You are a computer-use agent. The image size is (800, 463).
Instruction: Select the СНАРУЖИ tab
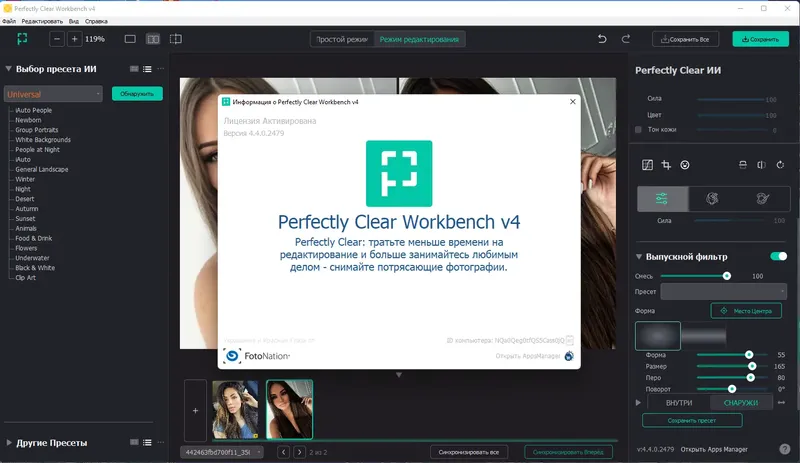[x=741, y=403]
